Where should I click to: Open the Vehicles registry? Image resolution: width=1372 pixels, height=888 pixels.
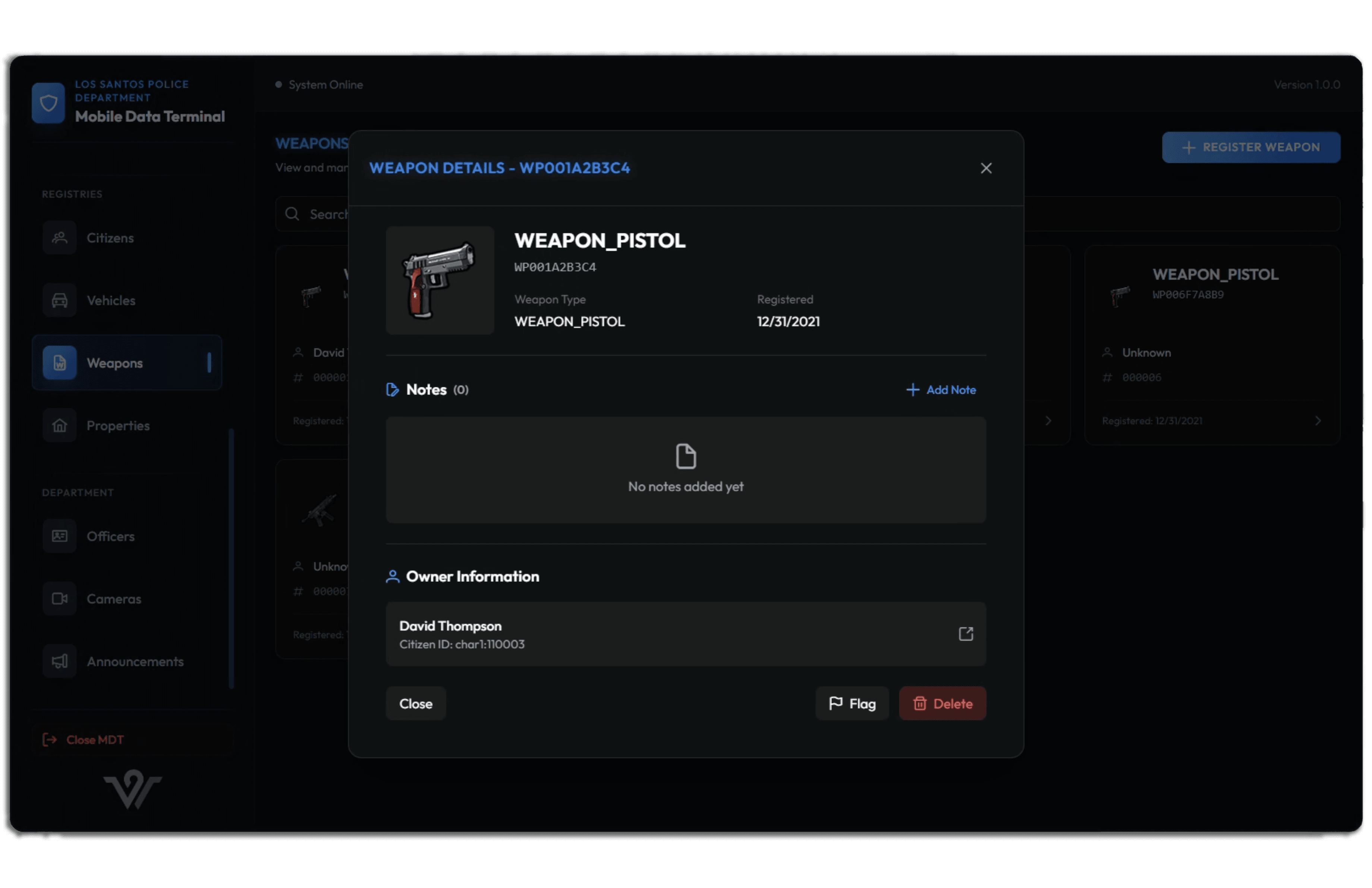[x=127, y=300]
